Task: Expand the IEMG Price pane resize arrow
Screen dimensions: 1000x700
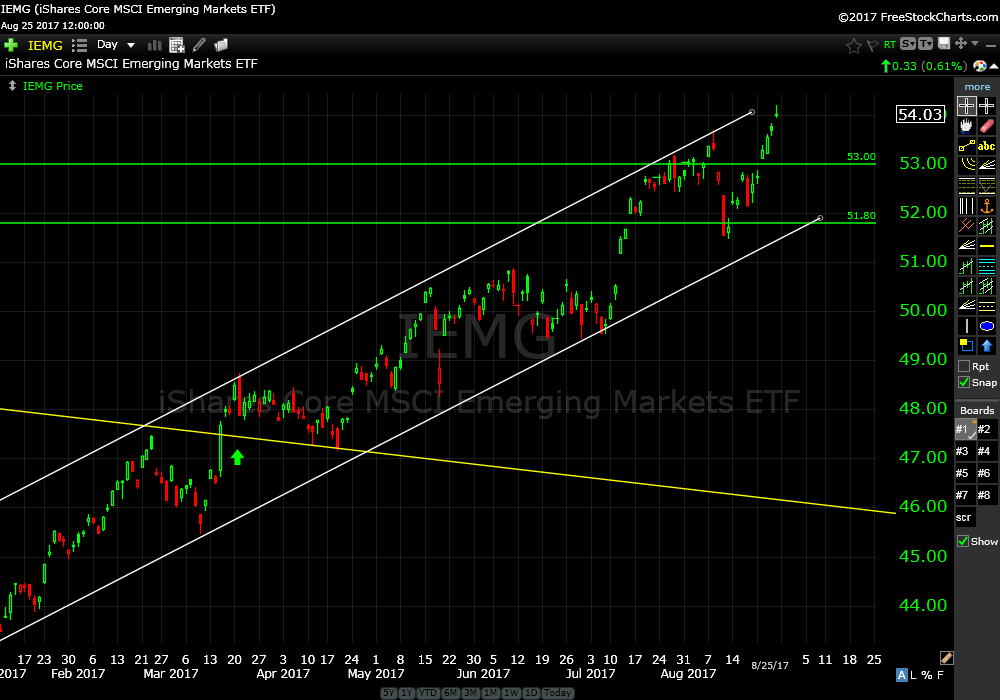Action: (11, 86)
